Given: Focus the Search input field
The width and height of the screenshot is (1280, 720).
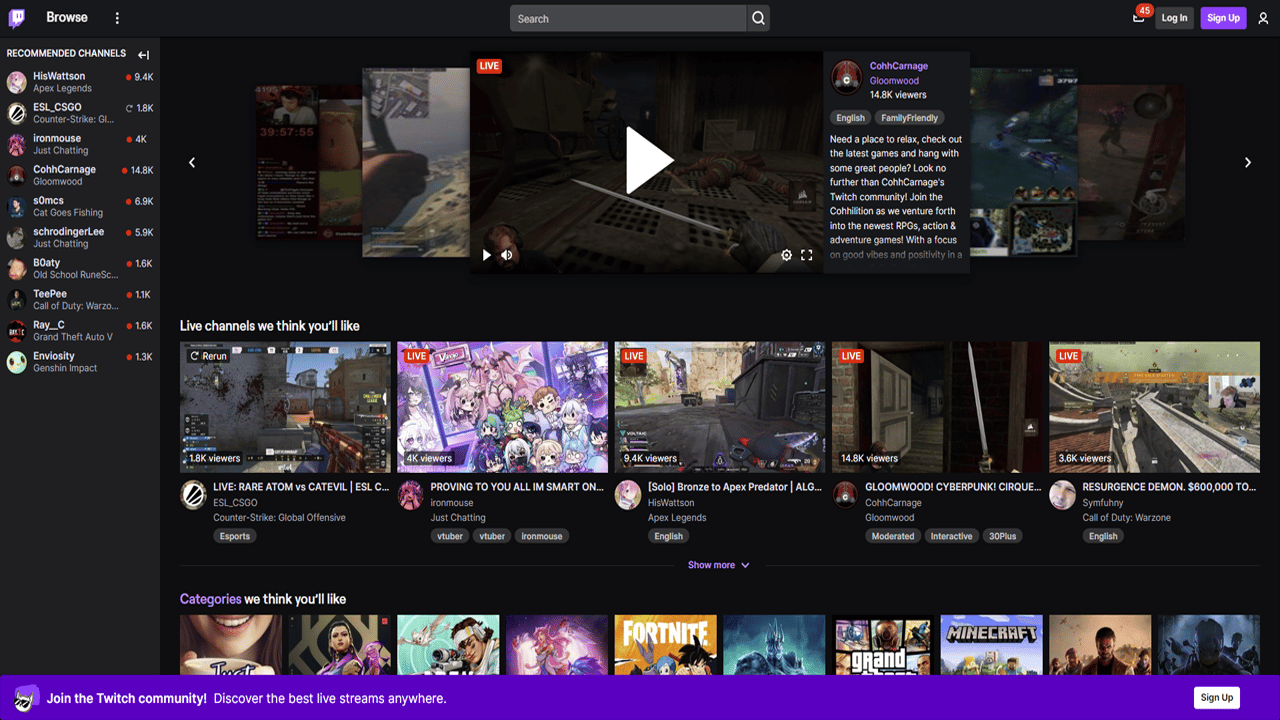Looking at the screenshot, I should pos(628,18).
